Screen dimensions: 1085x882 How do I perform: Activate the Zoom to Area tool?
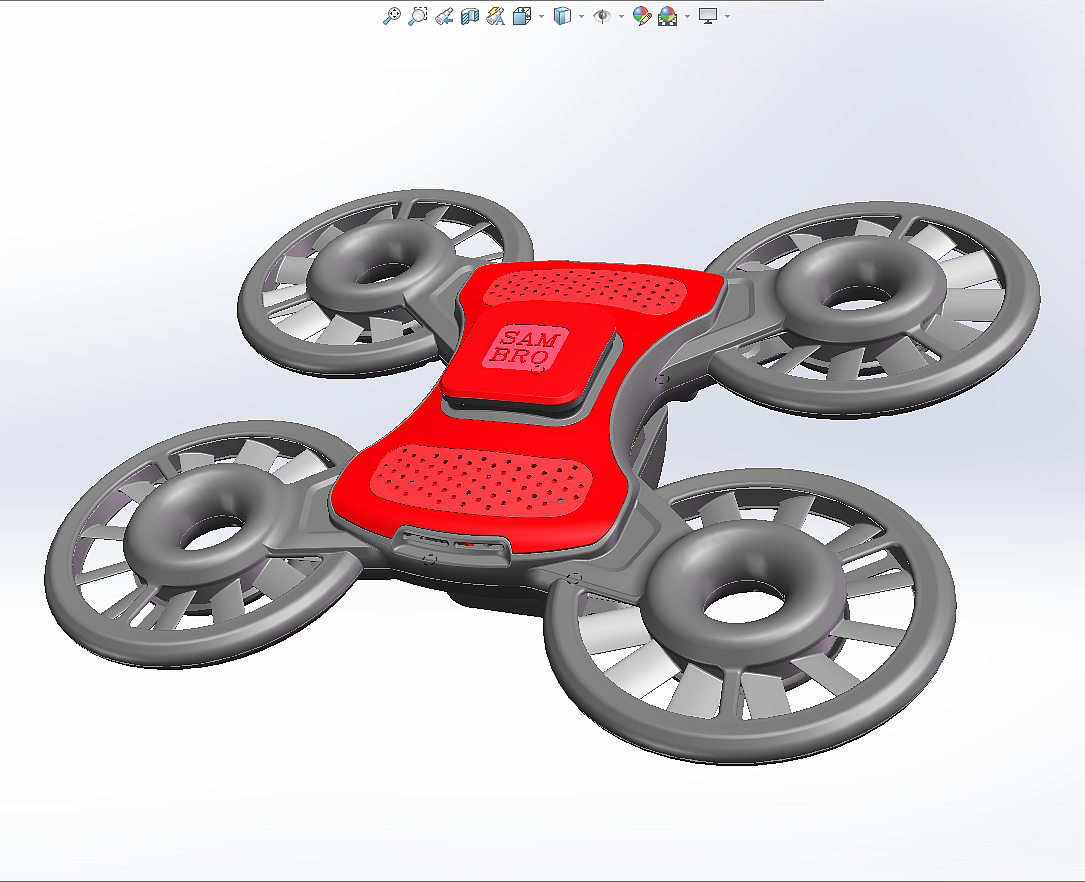pyautogui.click(x=417, y=16)
